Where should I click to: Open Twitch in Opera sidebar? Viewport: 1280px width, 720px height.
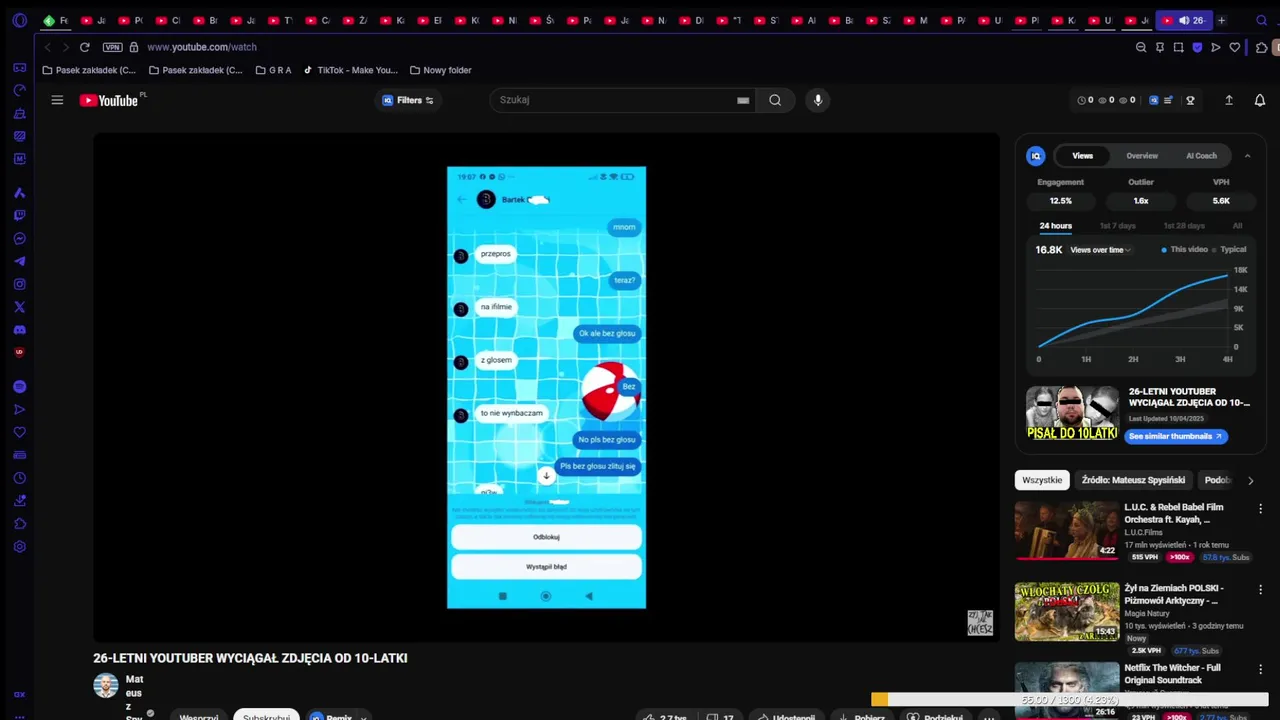[19, 216]
